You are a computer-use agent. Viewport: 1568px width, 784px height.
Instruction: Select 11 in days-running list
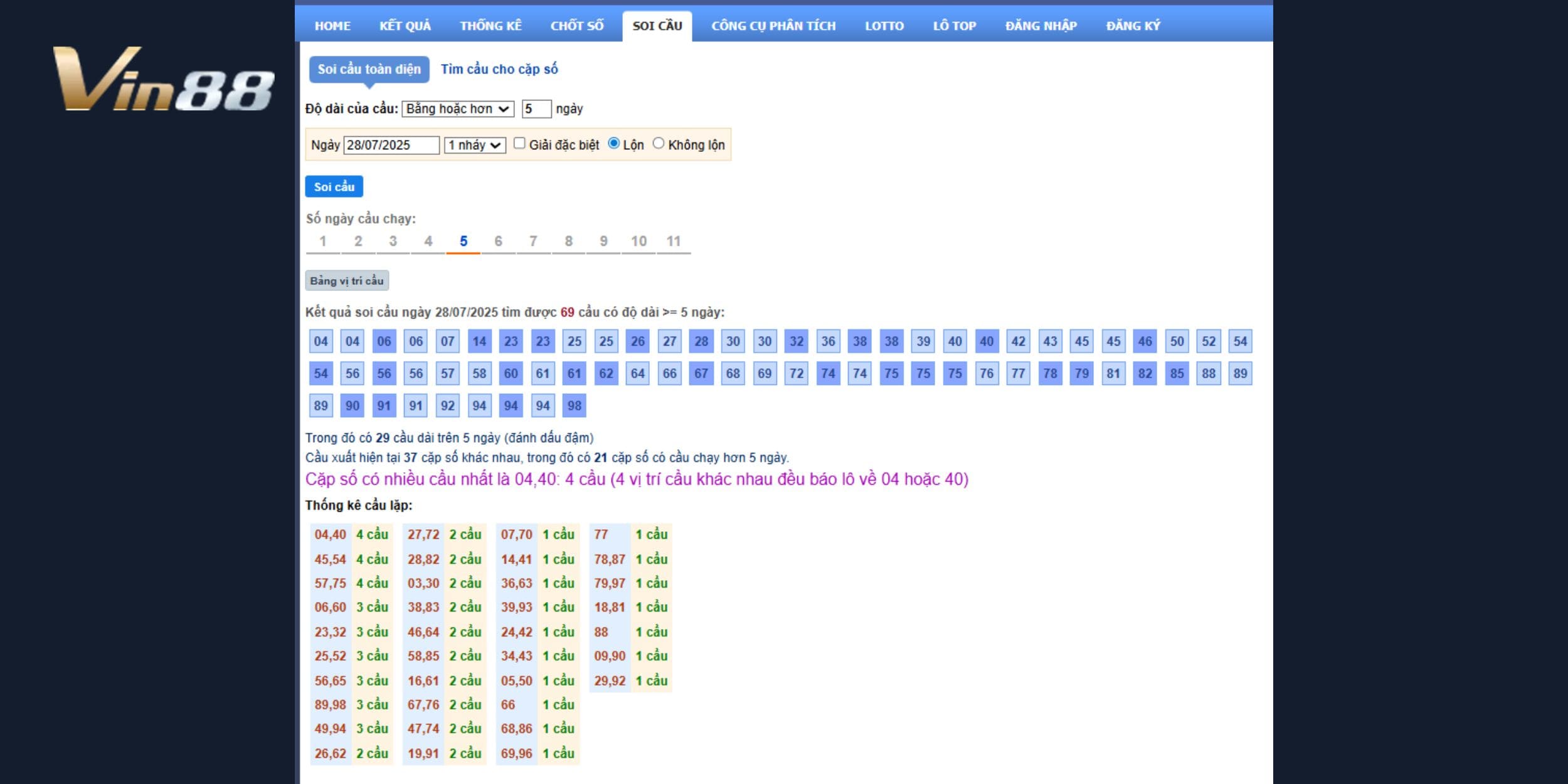(x=674, y=241)
